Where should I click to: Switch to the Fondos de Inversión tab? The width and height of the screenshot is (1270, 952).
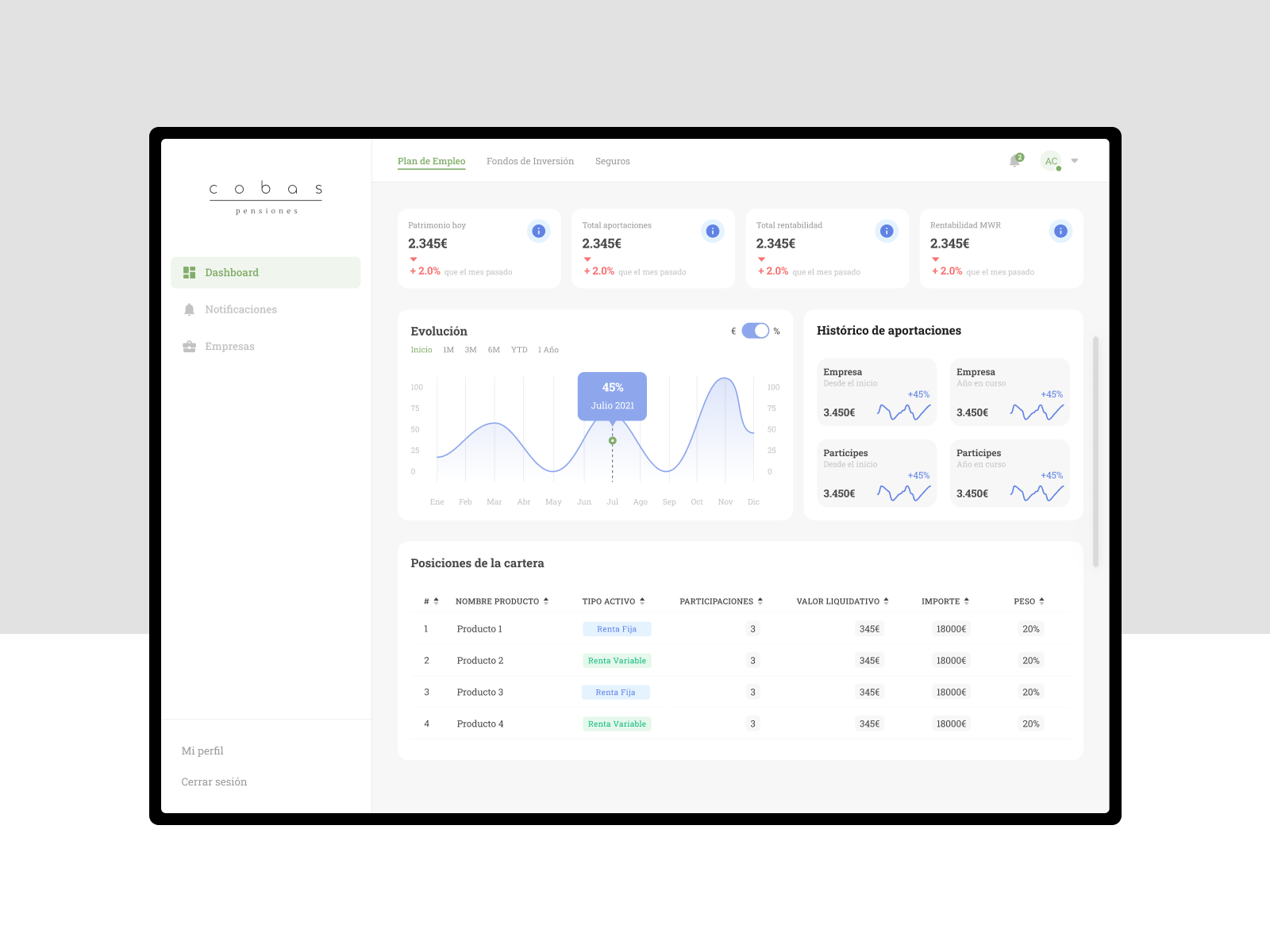tap(530, 161)
